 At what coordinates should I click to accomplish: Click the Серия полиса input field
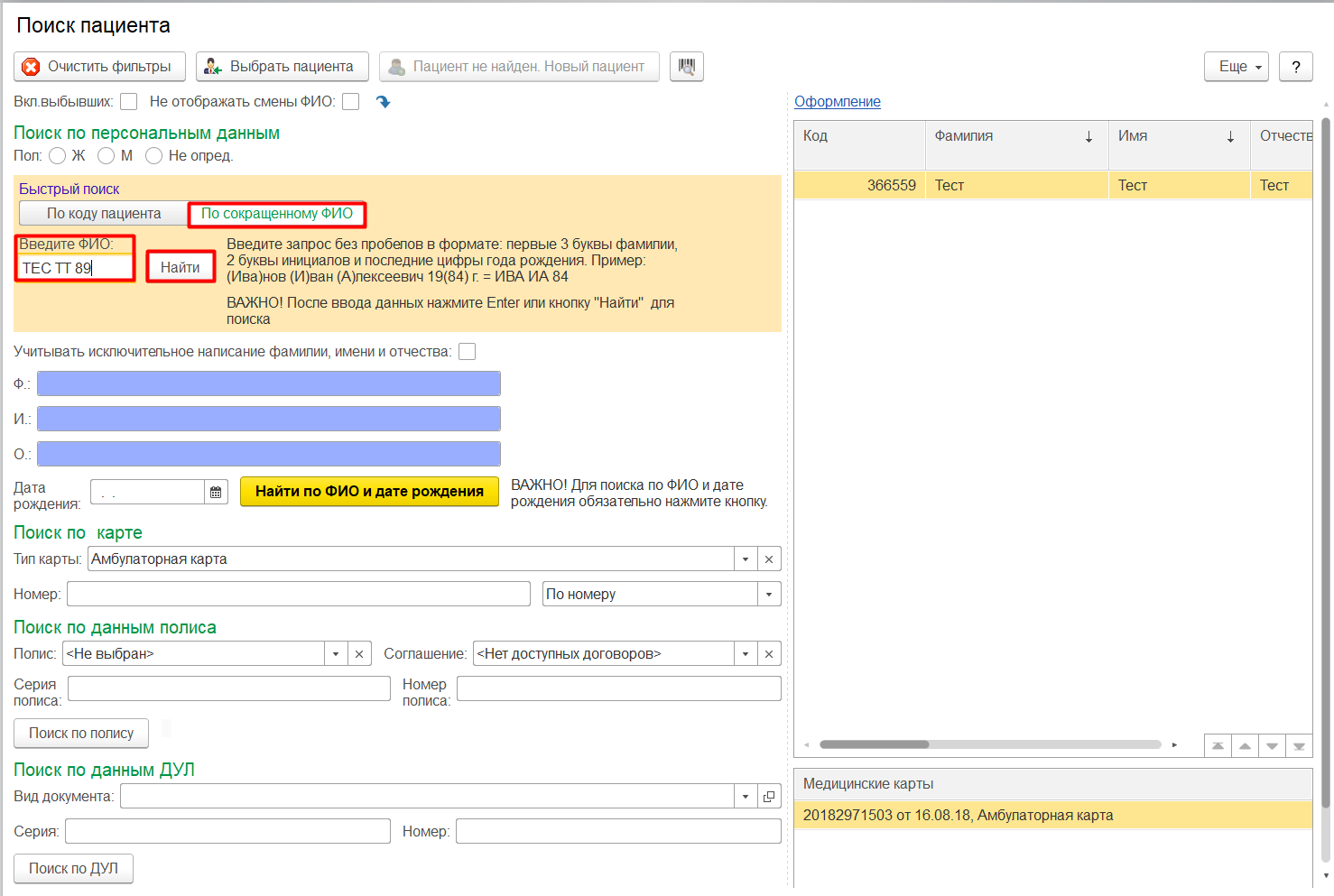point(229,688)
